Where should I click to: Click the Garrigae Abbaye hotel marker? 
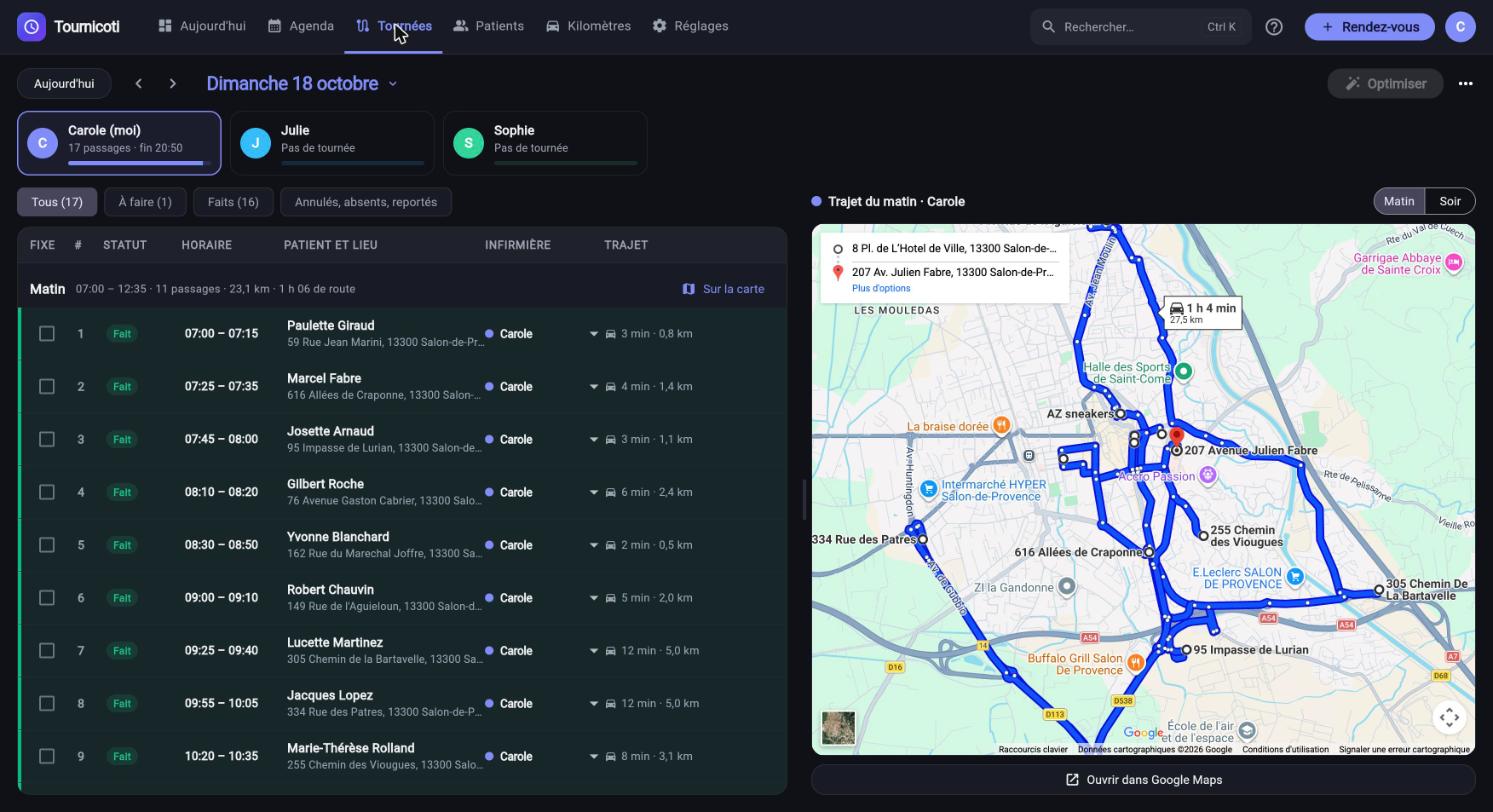coord(1454,262)
